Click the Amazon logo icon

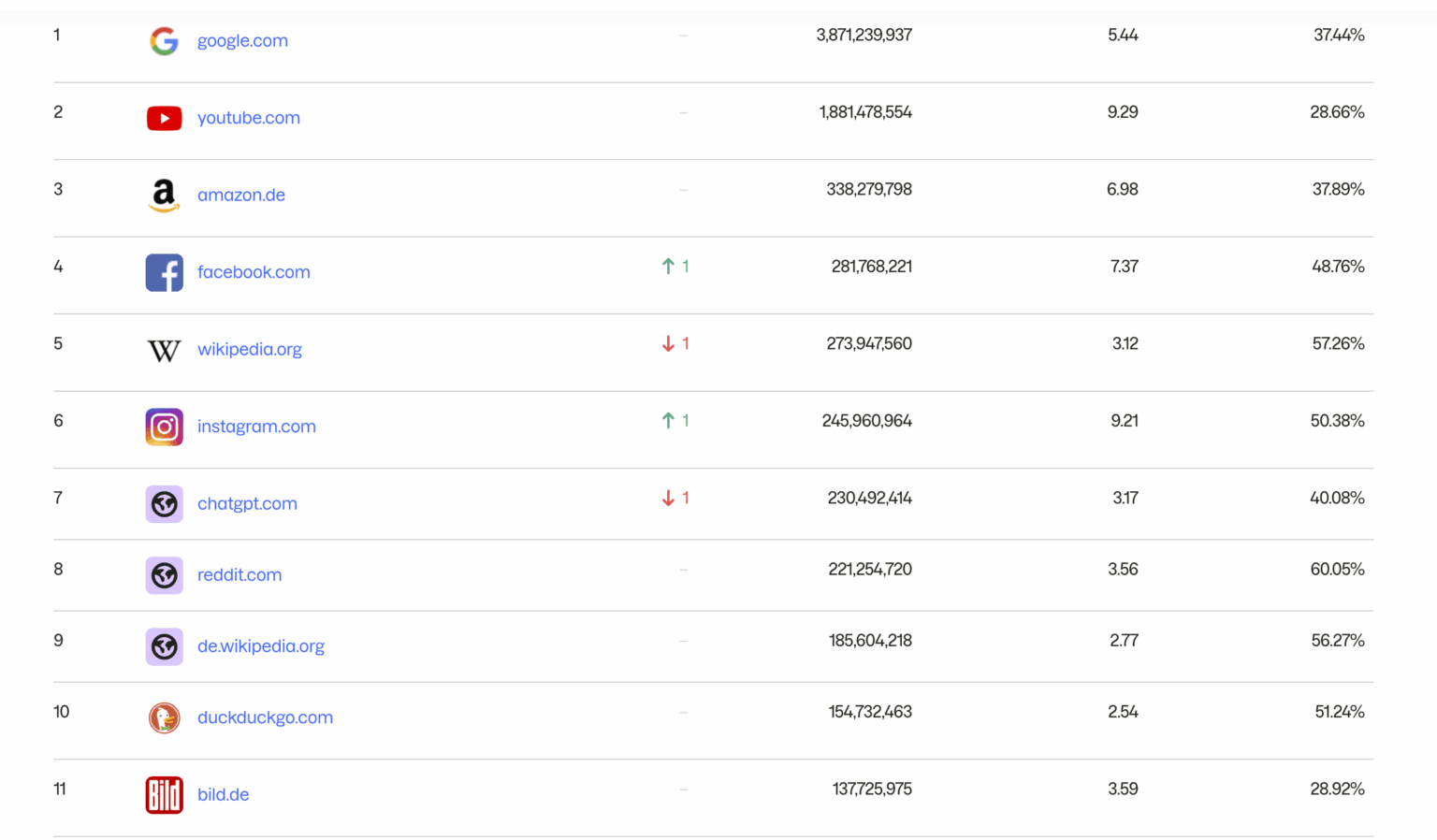(x=164, y=195)
